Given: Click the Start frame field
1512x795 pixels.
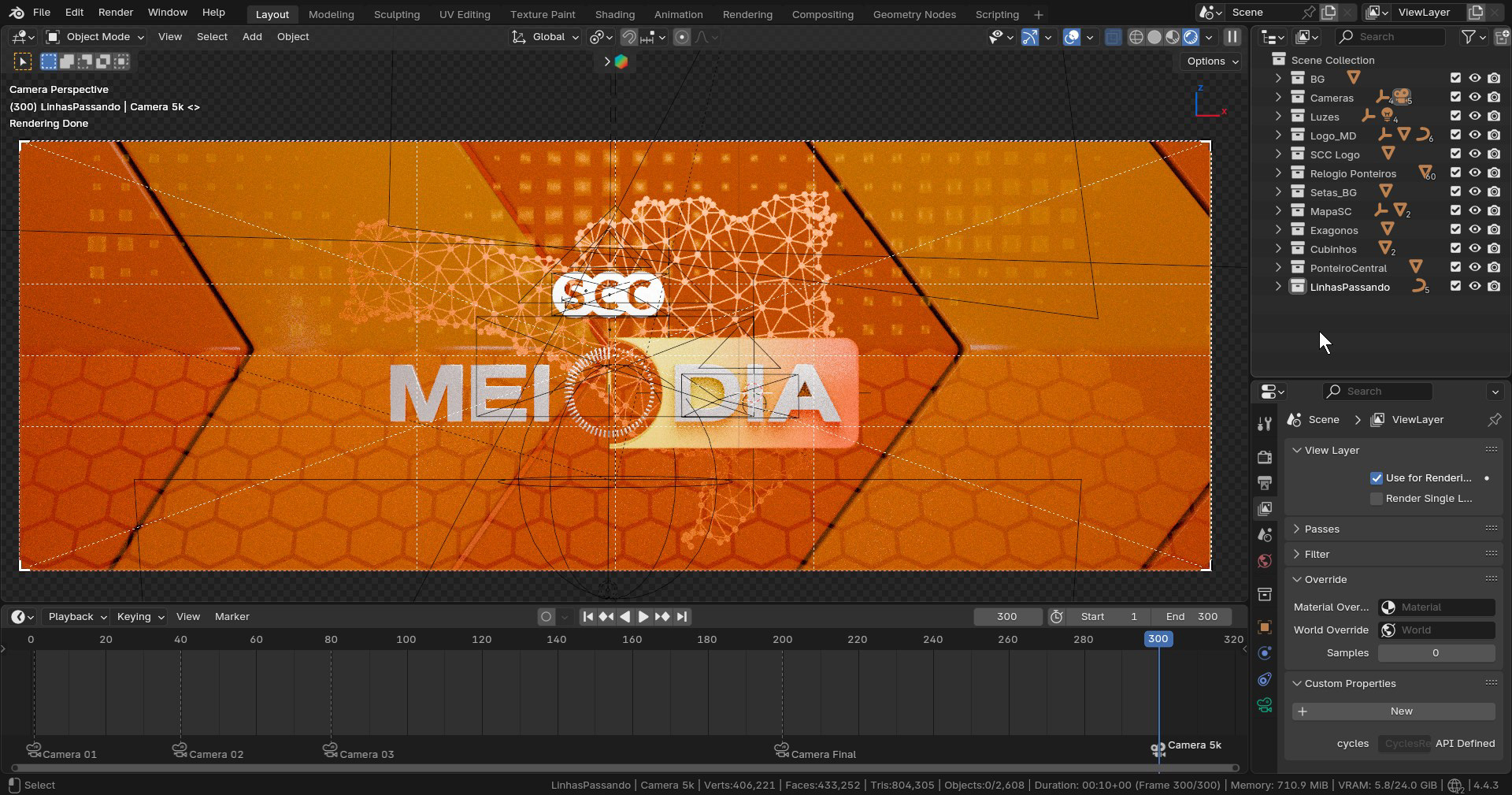Looking at the screenshot, I should [1108, 617].
